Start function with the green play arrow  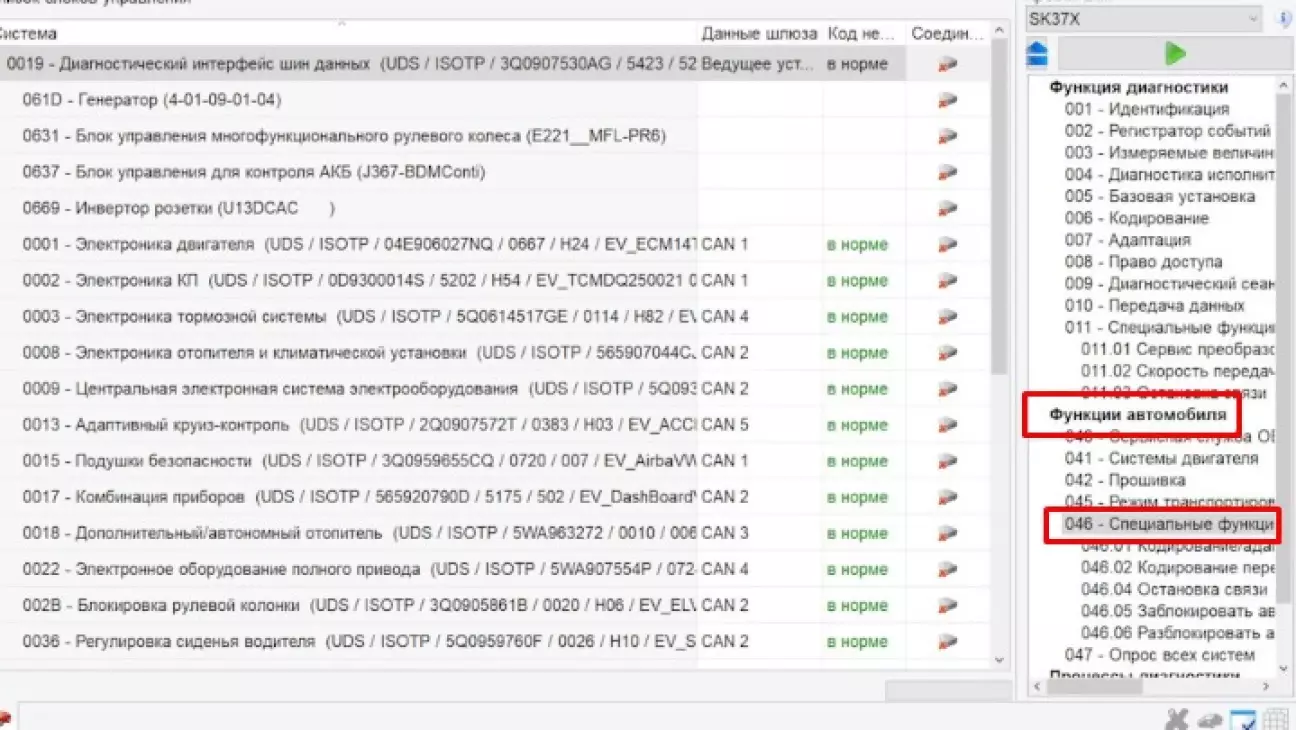coord(1176,53)
